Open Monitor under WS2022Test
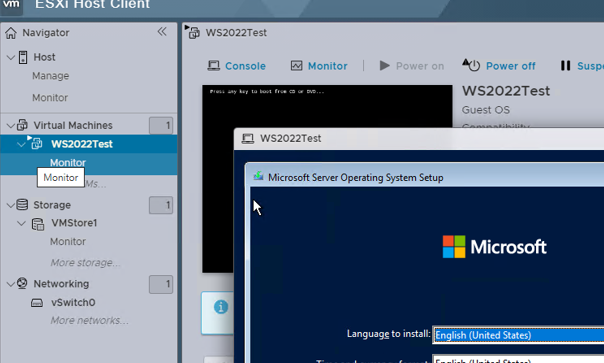The width and height of the screenshot is (604, 363). coord(68,162)
